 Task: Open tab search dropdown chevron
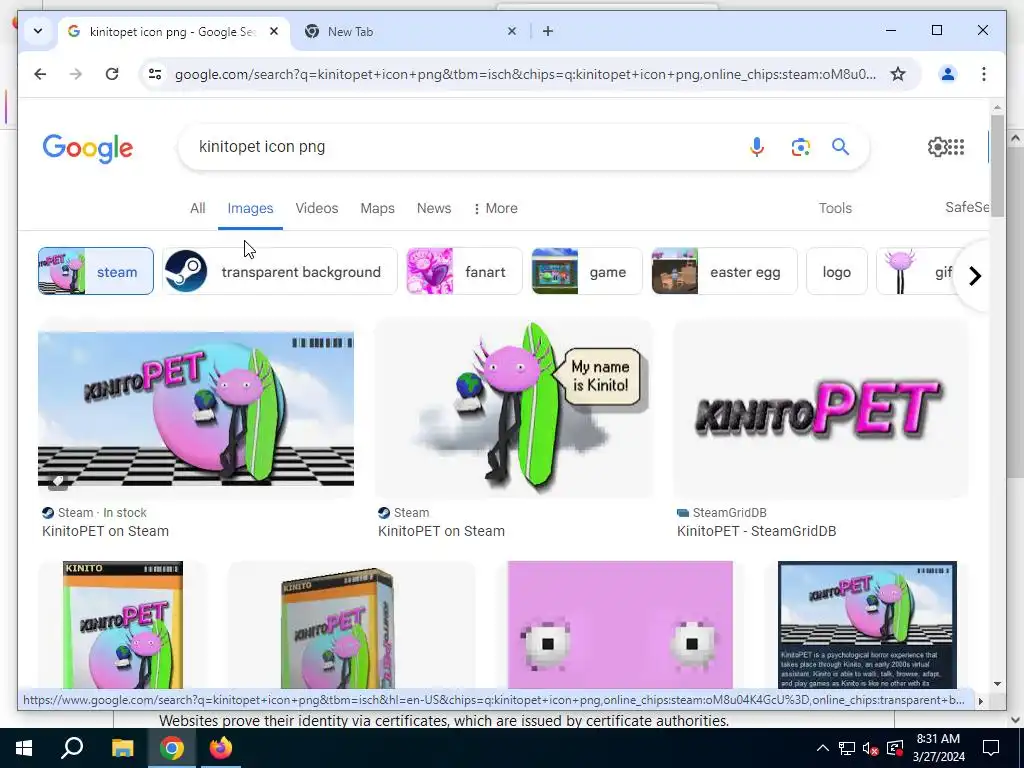[x=38, y=31]
